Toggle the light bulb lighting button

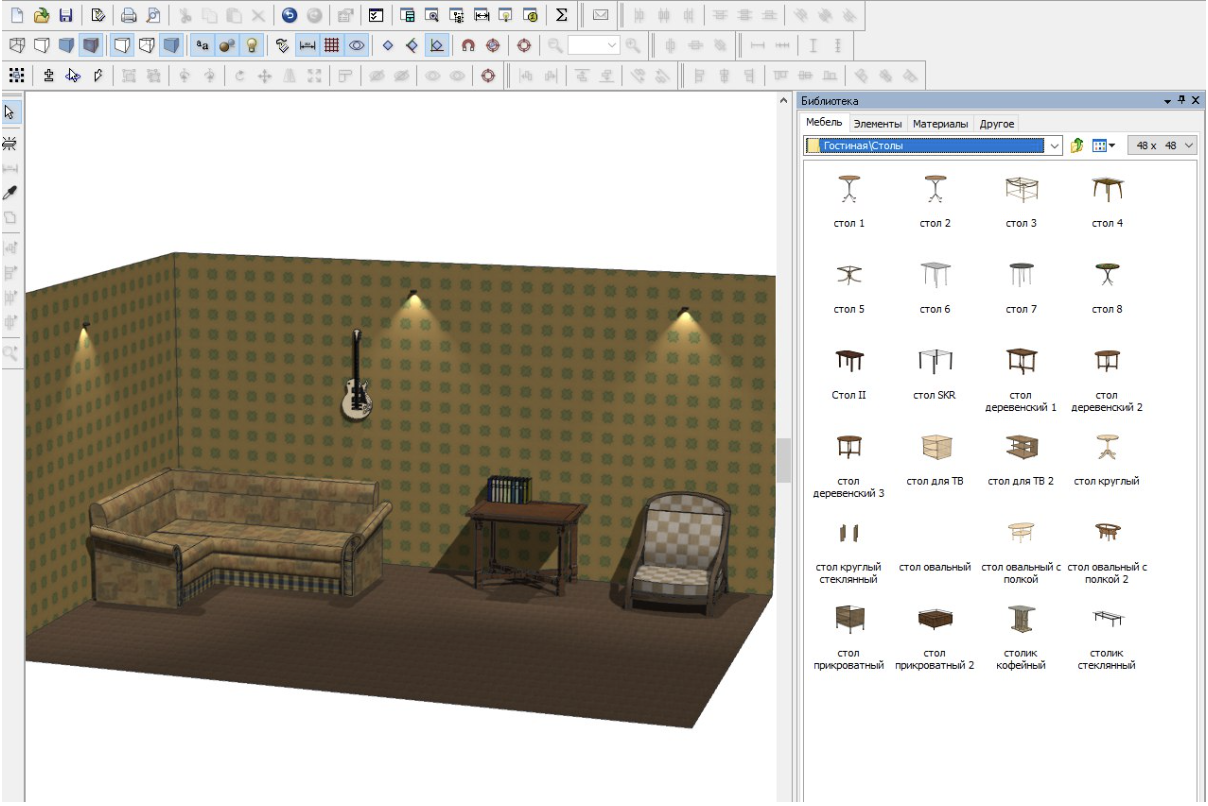[x=252, y=45]
